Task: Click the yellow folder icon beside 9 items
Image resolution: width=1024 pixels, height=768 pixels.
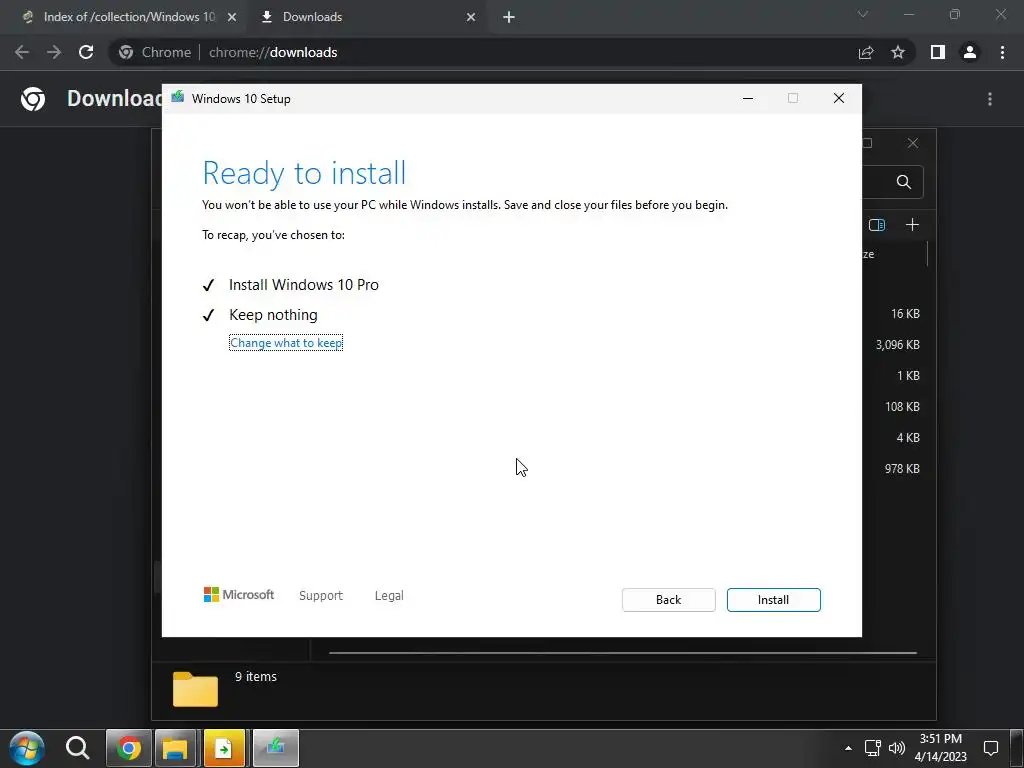Action: coord(195,689)
